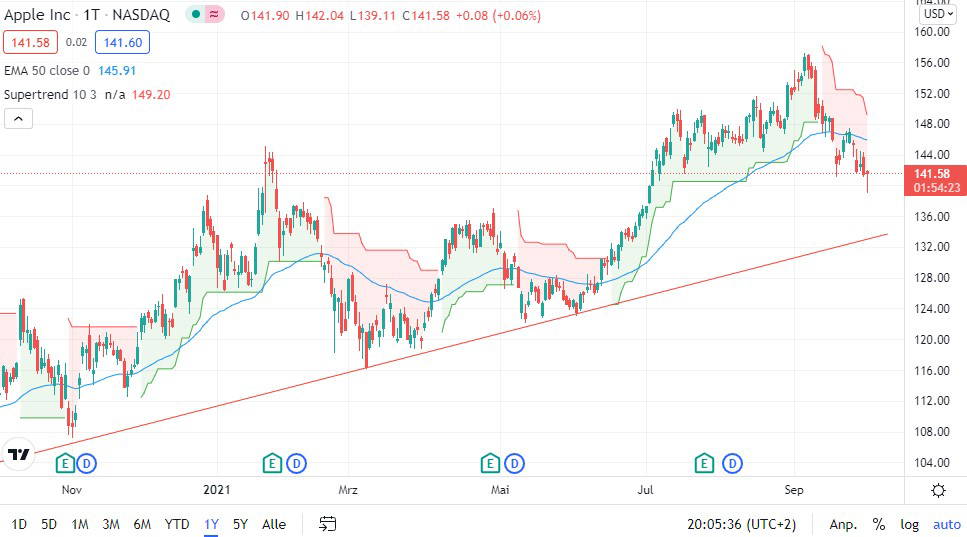This screenshot has width=967, height=537.
Task: Click the 160.00 price axis label
Action: click(x=931, y=31)
